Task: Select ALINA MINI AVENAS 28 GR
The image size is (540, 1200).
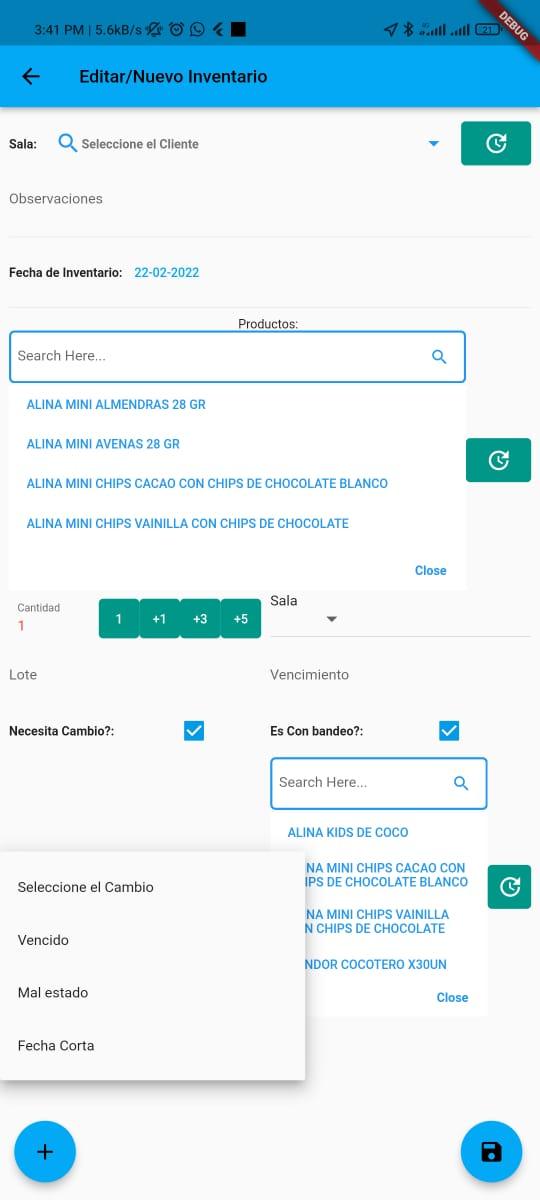Action: pos(103,444)
